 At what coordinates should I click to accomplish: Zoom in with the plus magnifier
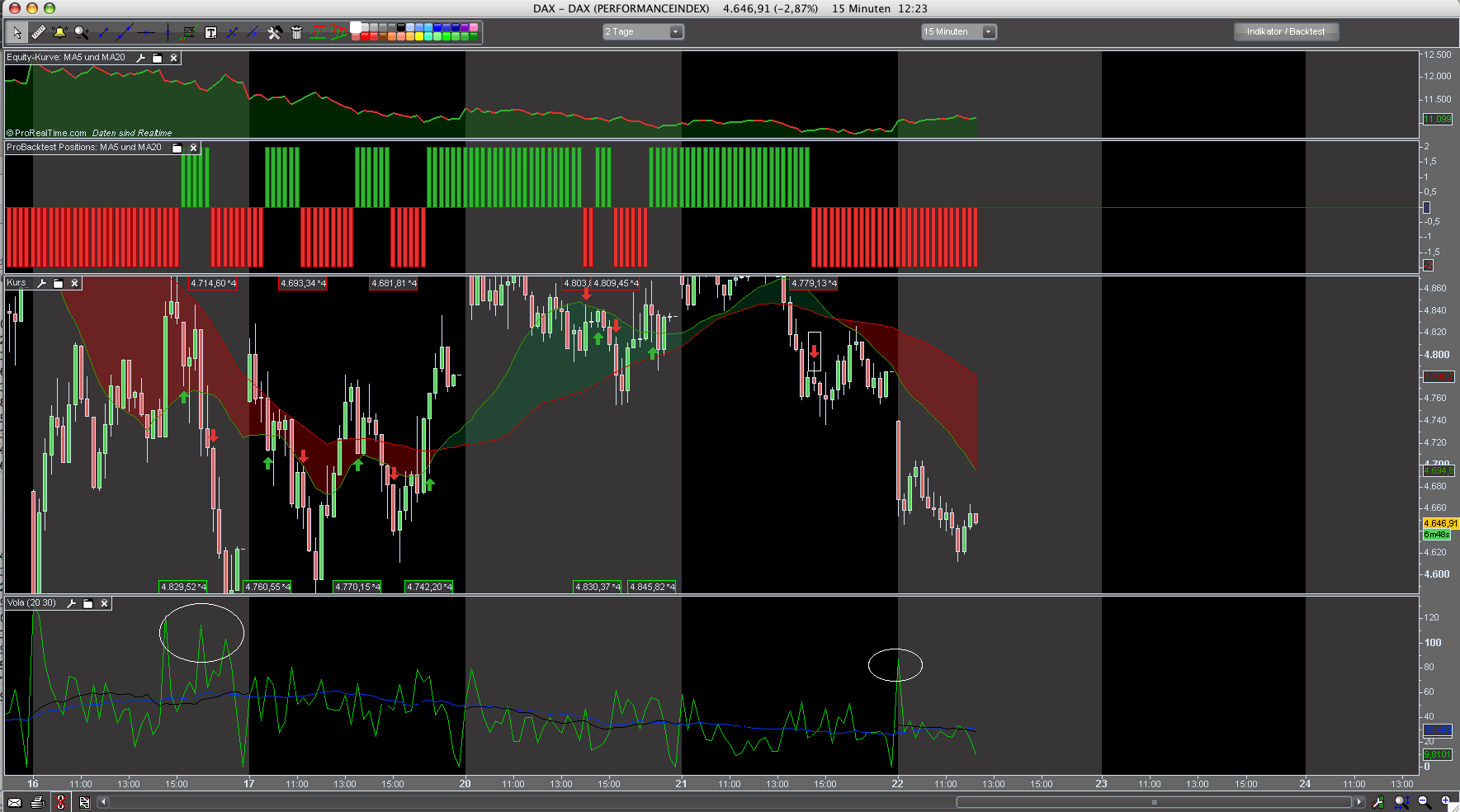(1446, 802)
